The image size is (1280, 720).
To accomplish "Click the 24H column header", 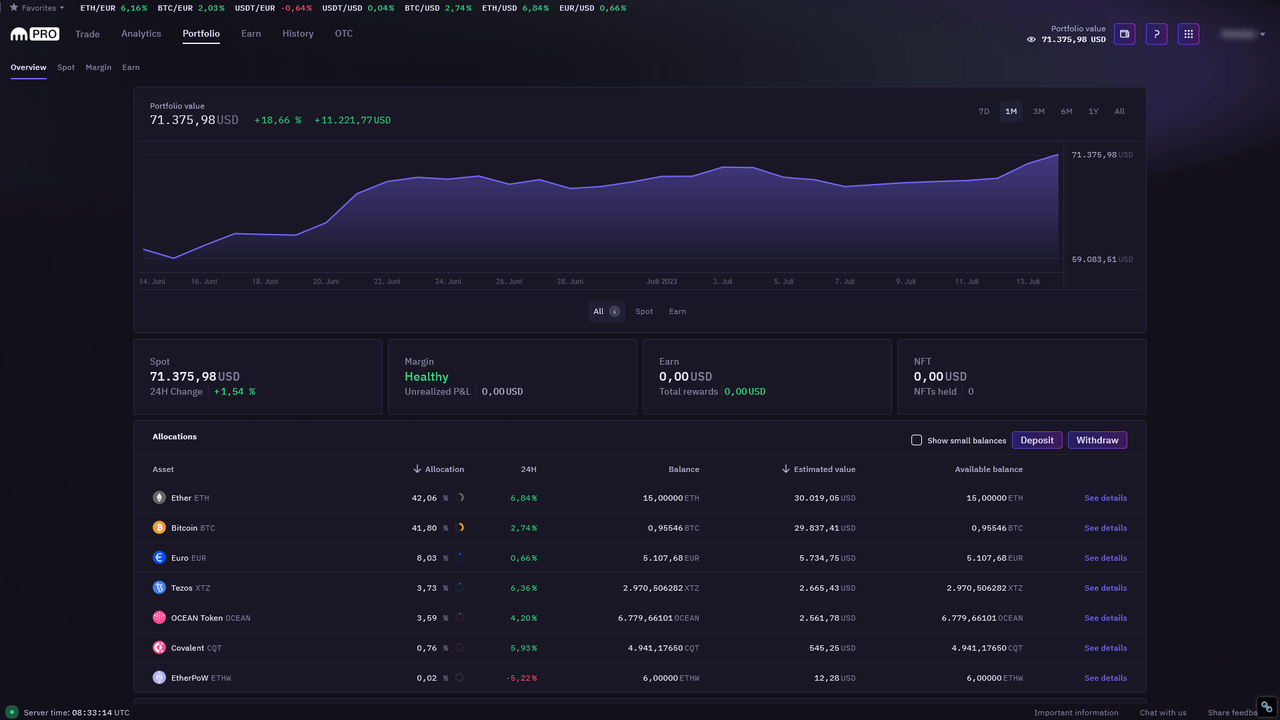I will coord(529,469).
